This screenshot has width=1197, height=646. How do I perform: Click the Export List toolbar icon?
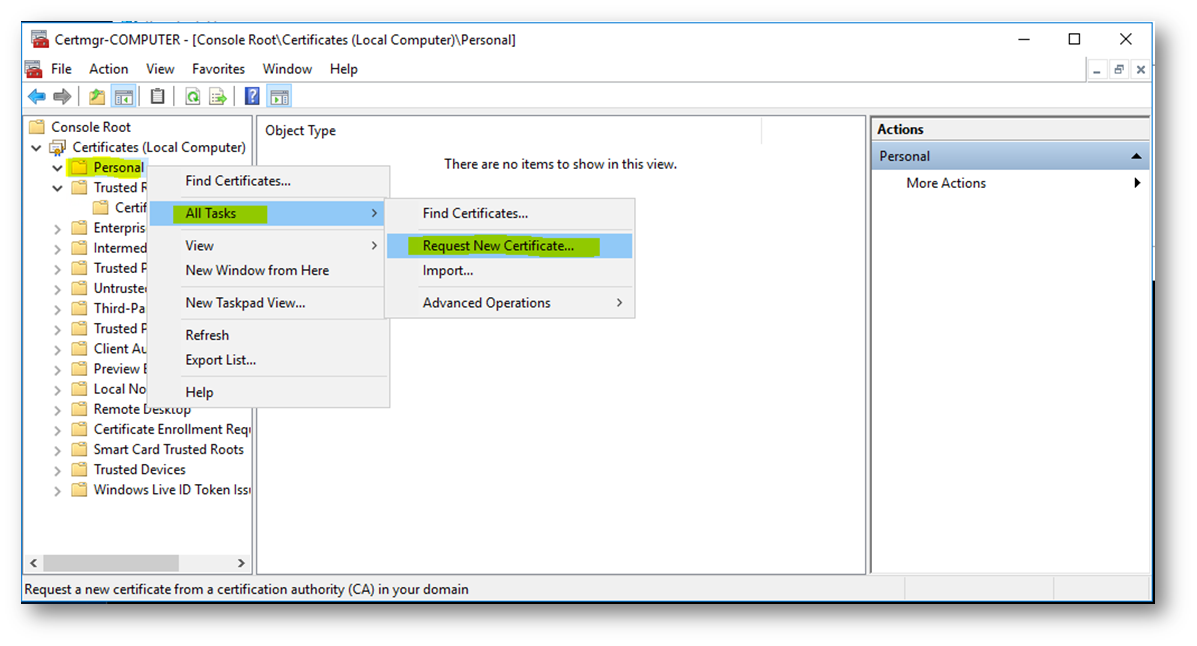218,96
